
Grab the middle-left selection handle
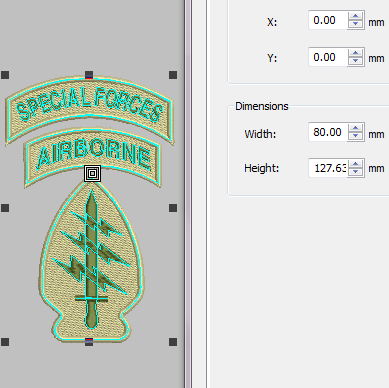pos(5,208)
